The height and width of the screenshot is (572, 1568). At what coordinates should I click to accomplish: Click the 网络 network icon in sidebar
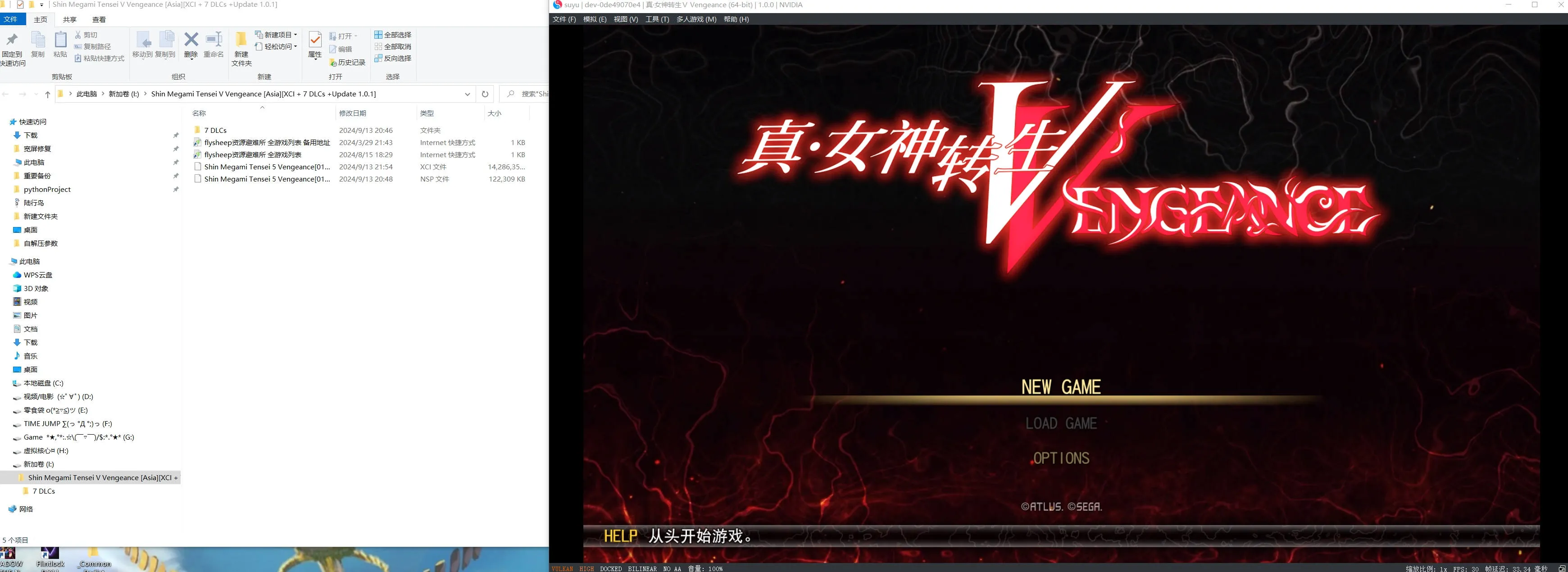pos(12,508)
